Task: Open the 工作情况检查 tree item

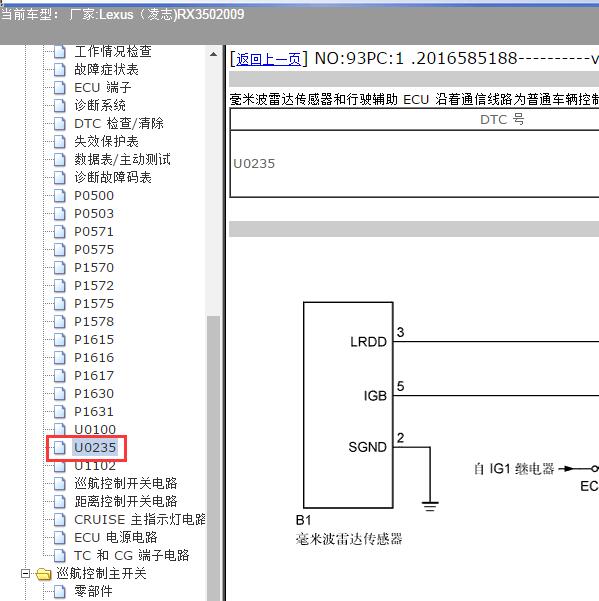Action: point(113,51)
